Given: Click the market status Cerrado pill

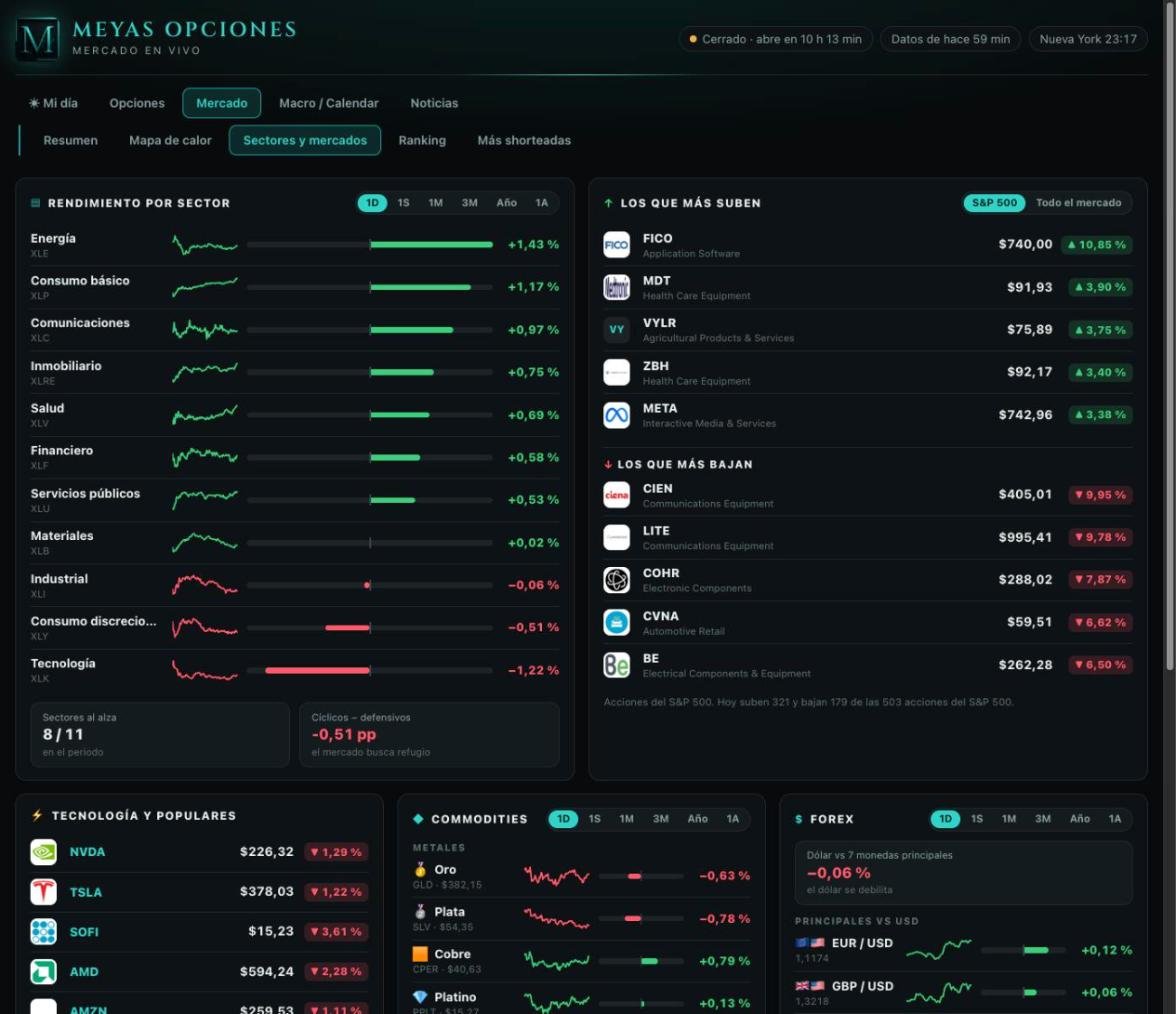Looking at the screenshot, I should point(776,39).
